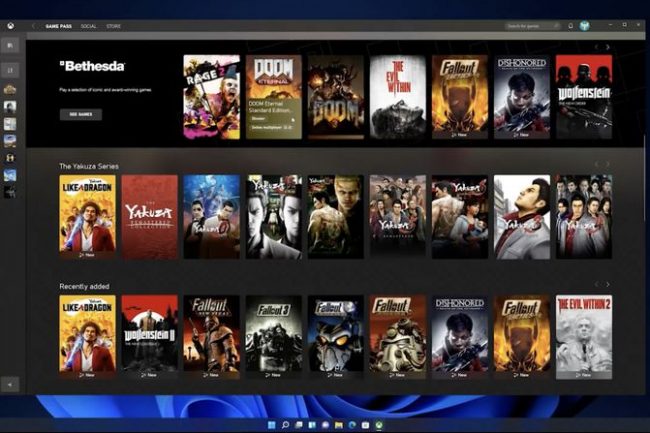This screenshot has height=433, width=650.
Task: Show previous Recently added games chevron
Action: tap(597, 284)
